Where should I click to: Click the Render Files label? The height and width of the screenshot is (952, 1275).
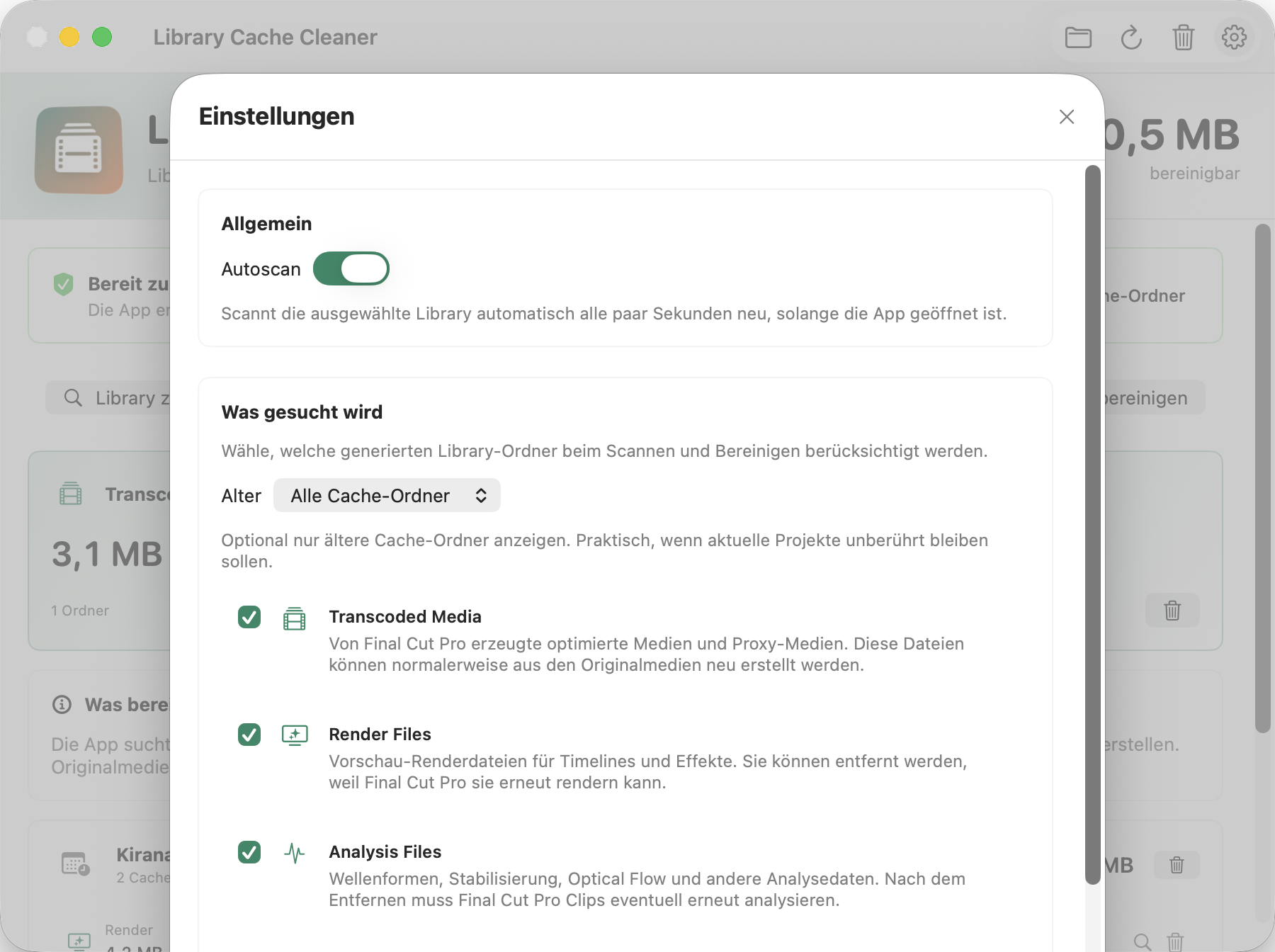tap(380, 735)
